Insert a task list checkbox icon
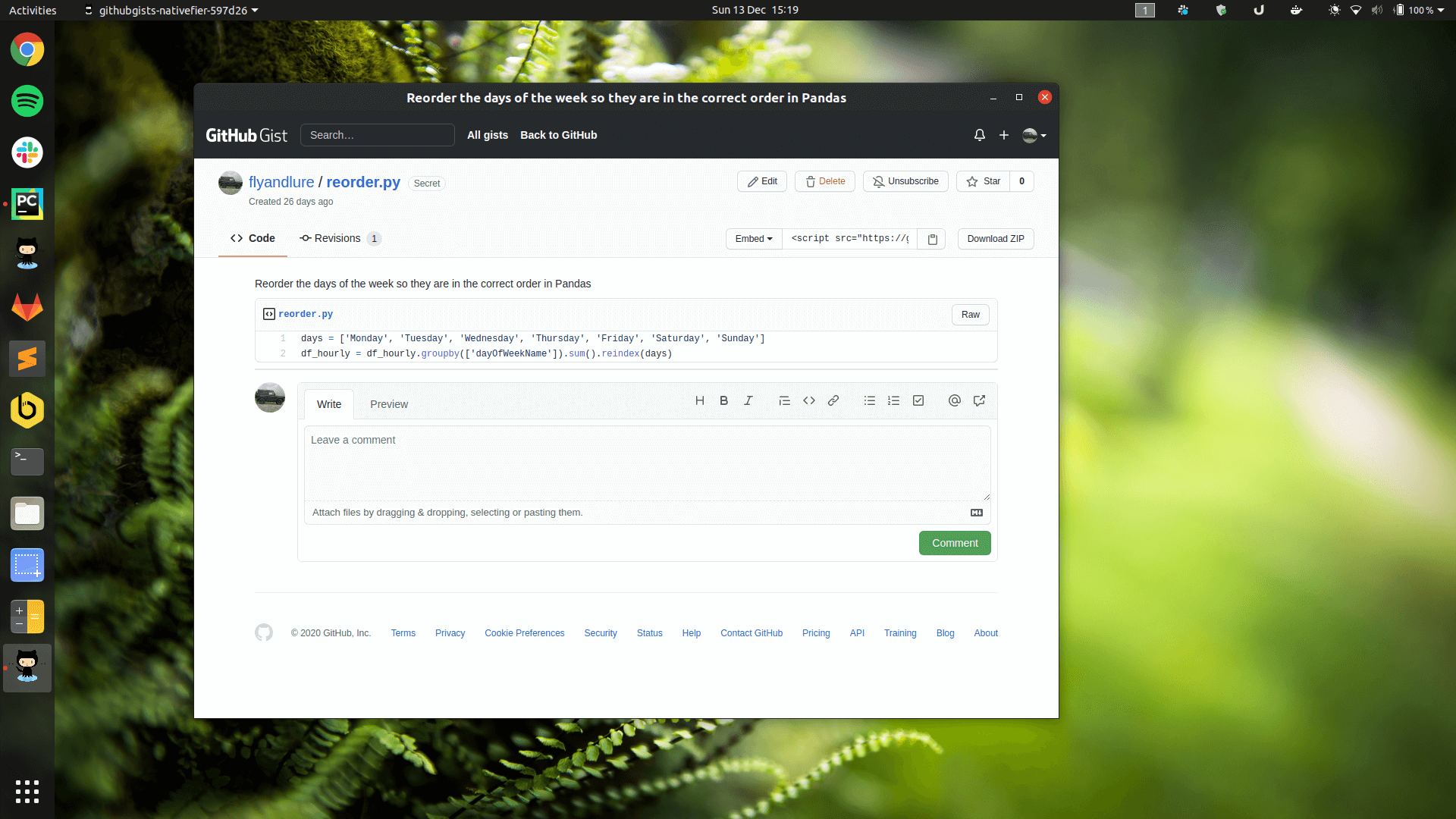This screenshot has height=819, width=1456. tap(918, 400)
